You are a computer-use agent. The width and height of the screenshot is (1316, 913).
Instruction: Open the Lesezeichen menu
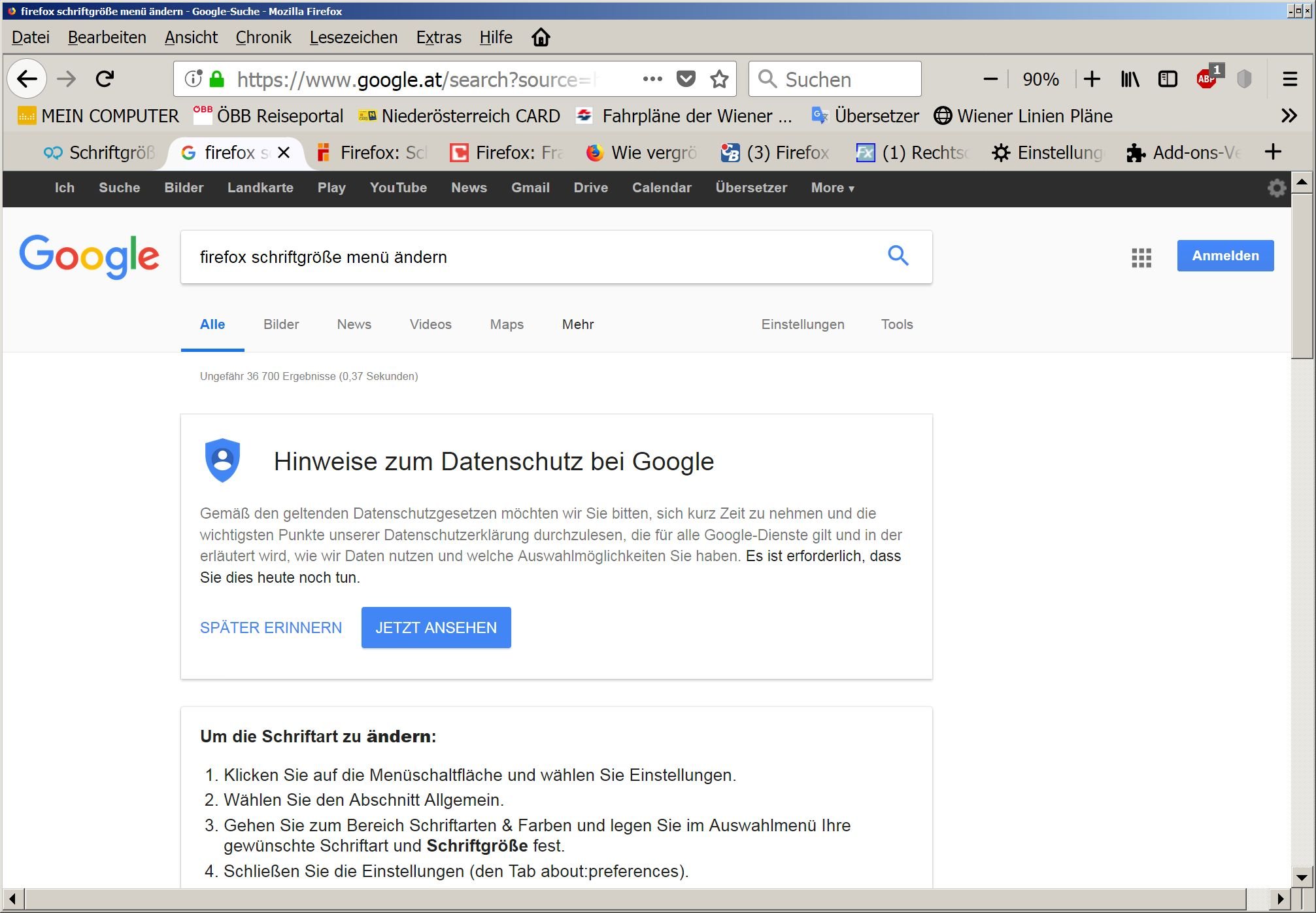coord(353,37)
